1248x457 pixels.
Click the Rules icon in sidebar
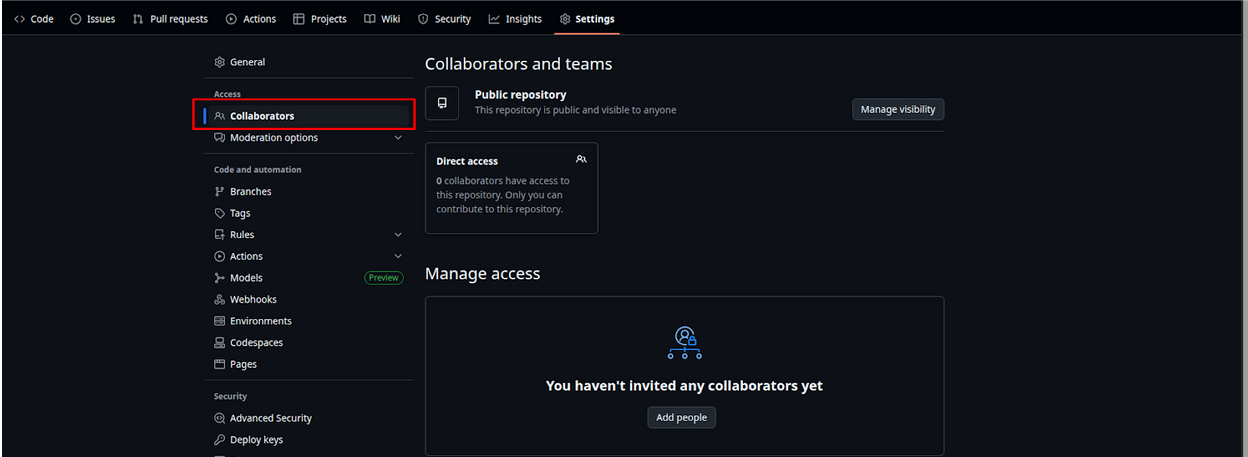click(x=220, y=235)
